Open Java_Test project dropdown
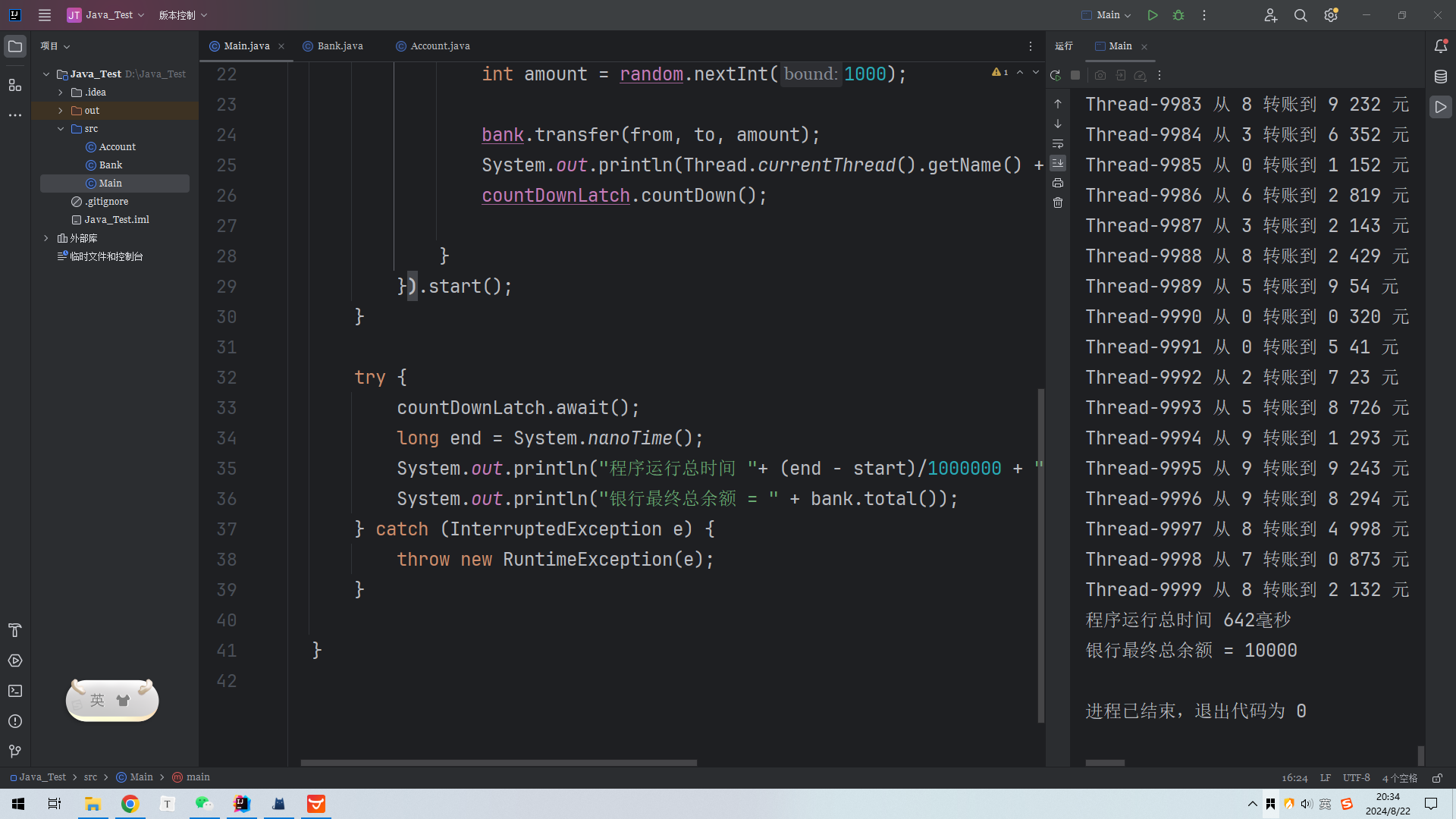The width and height of the screenshot is (1456, 819). [x=105, y=15]
